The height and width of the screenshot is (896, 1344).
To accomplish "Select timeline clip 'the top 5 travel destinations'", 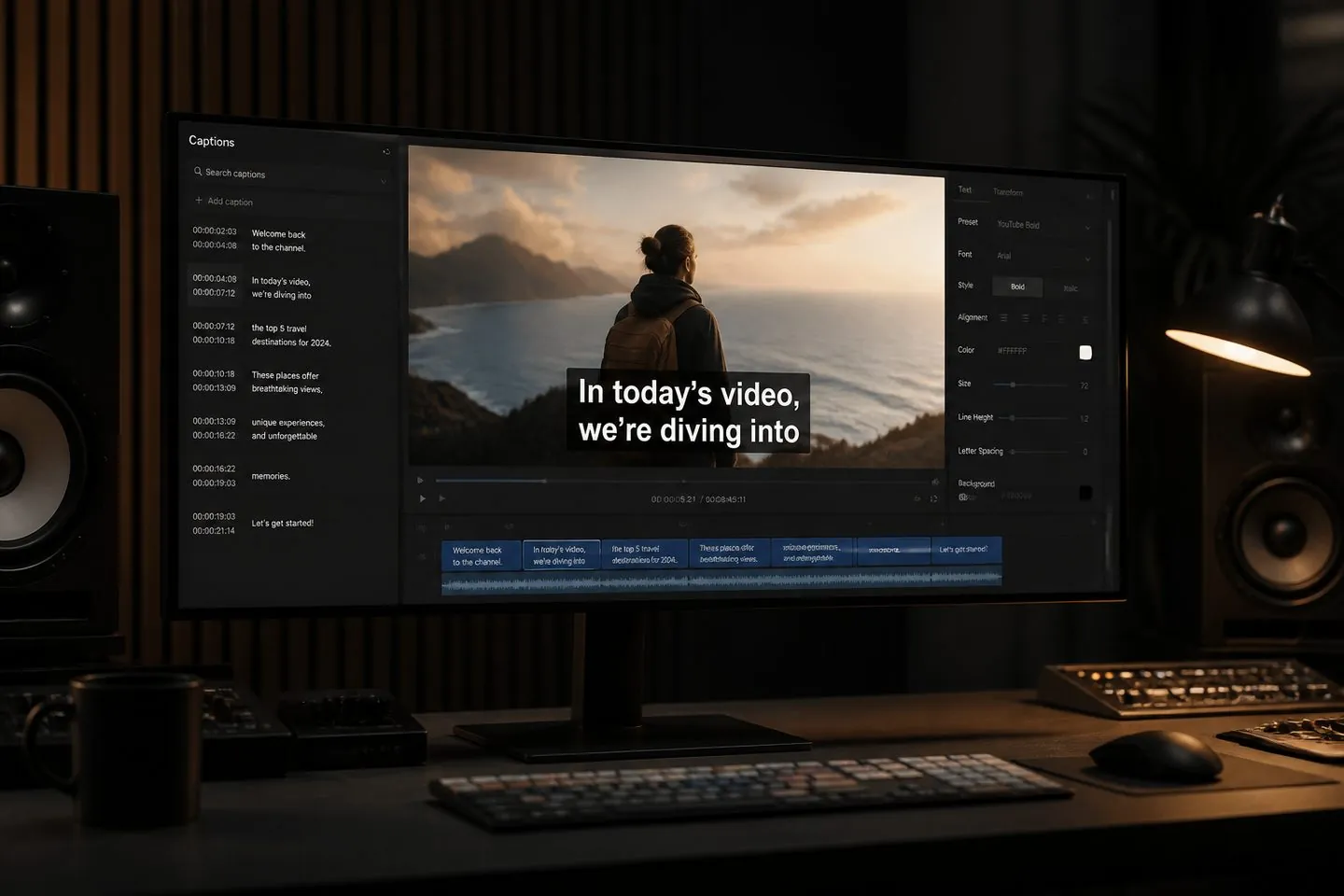I will tap(645, 554).
